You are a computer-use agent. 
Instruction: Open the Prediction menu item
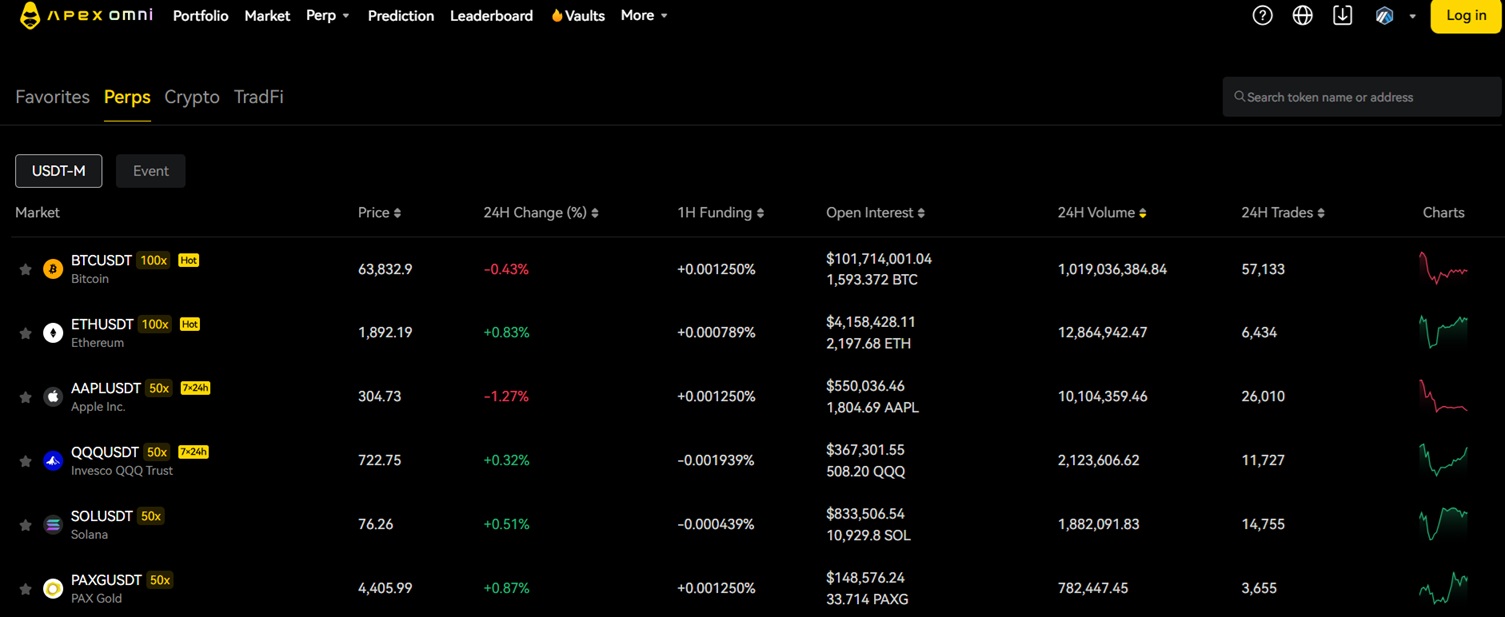(x=401, y=16)
